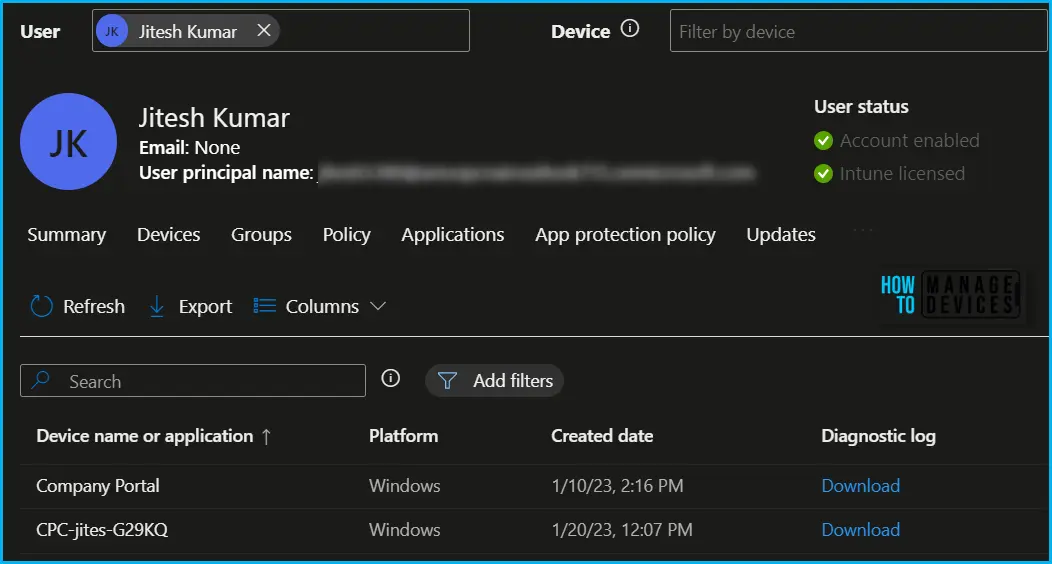The image size is (1052, 564).
Task: Click the Add filters button
Action: pyautogui.click(x=495, y=381)
